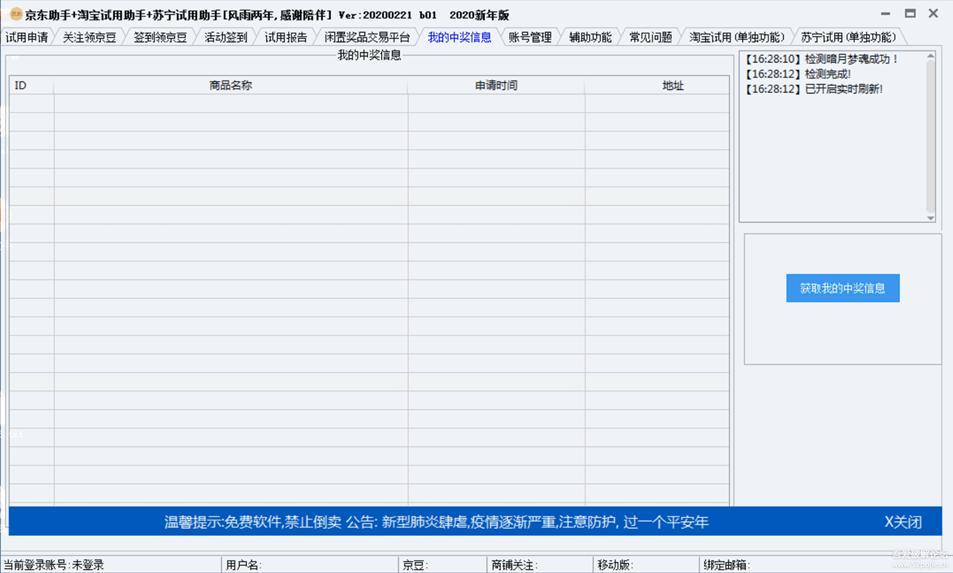The height and width of the screenshot is (573, 953).
Task: Click the ID column header
Action: pos(32,86)
